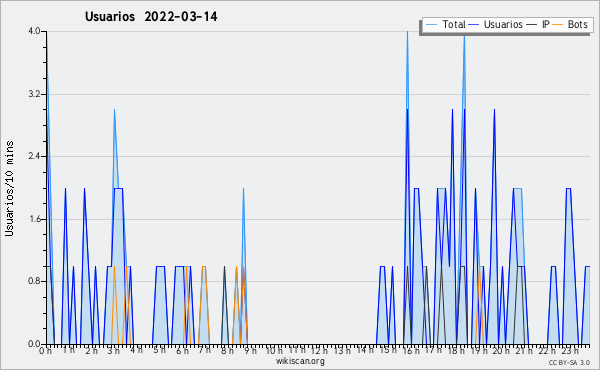This screenshot has width=600, height=370.
Task: Click the y-axis value 2.4
Action: pos(34,156)
